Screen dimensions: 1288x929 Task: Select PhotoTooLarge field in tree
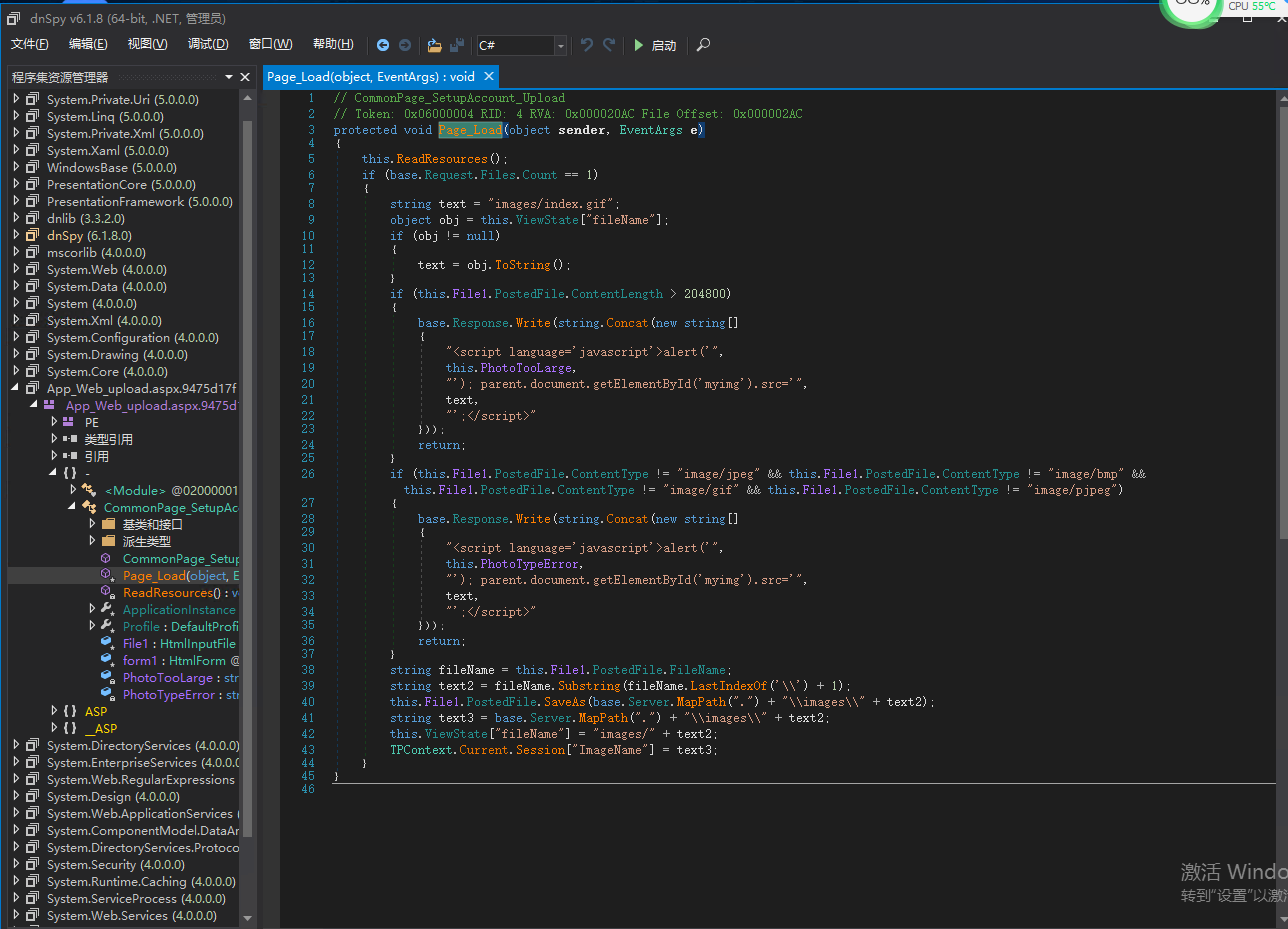(168, 677)
